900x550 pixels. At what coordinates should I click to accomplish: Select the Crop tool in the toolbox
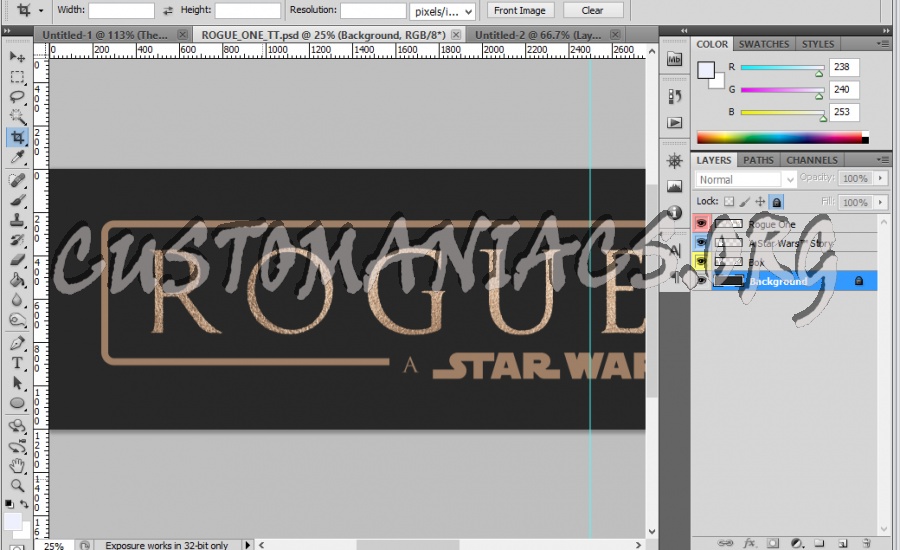pos(17,137)
